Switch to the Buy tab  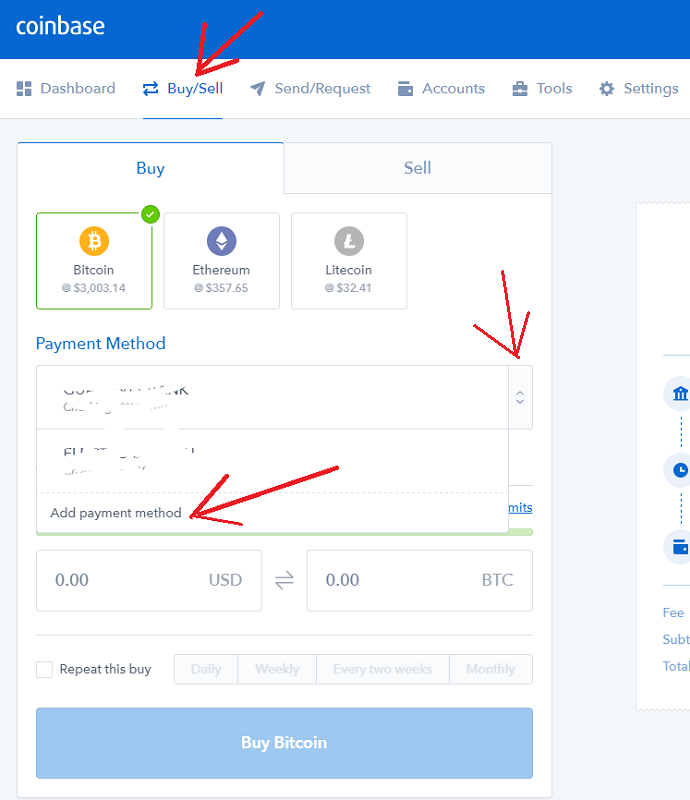click(151, 168)
